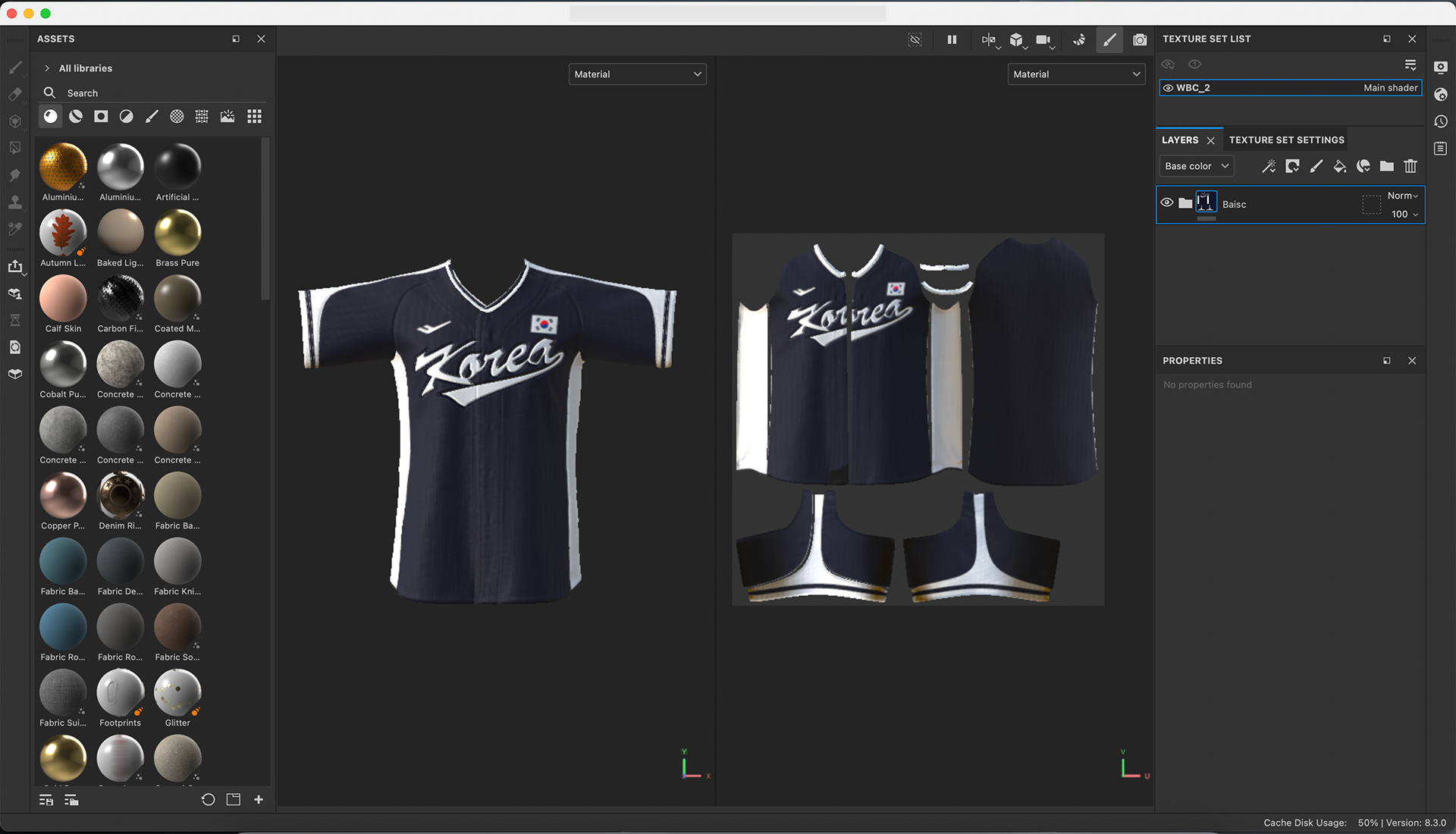Select the Material picker eyedropper

(x=15, y=229)
